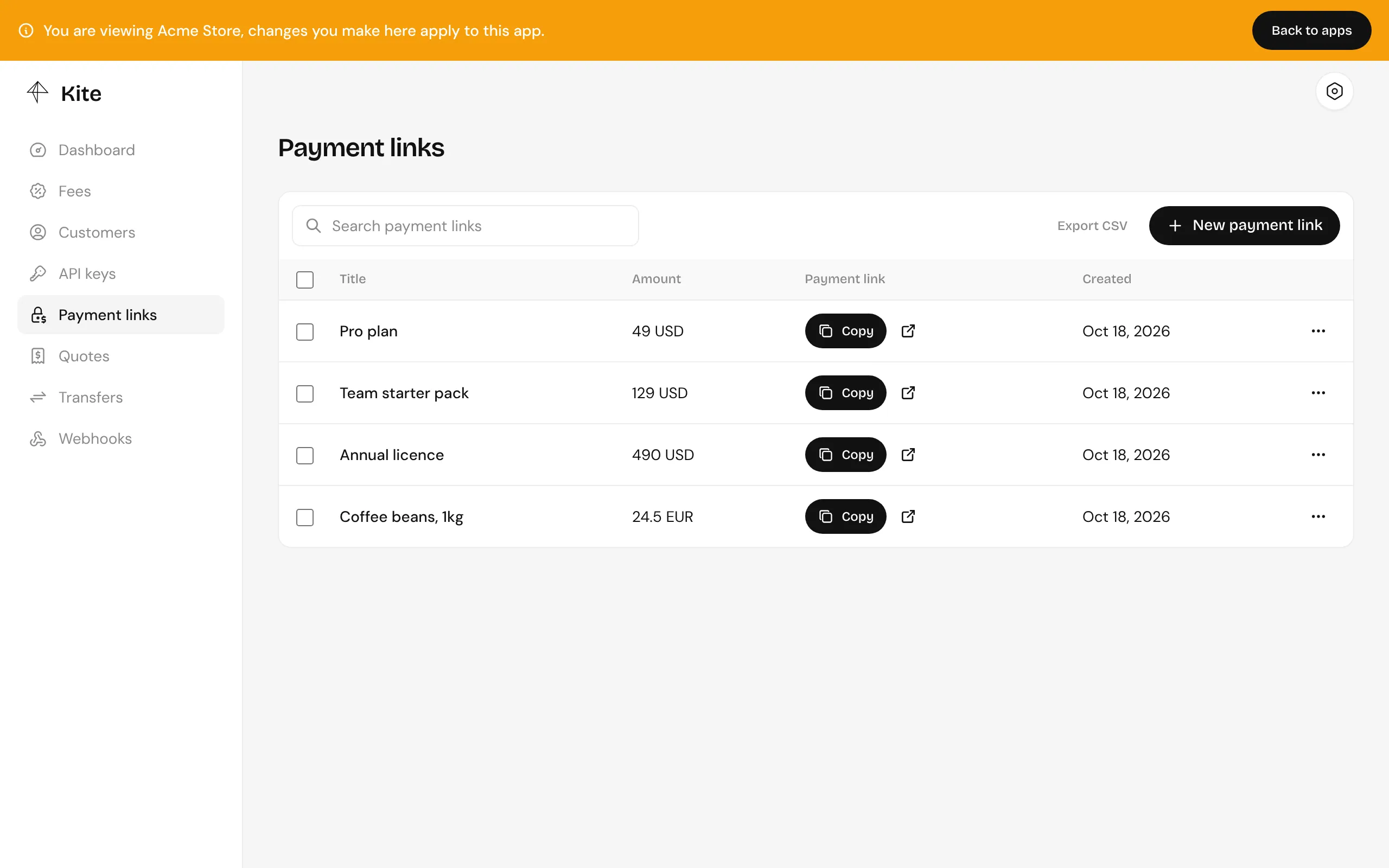The width and height of the screenshot is (1389, 868).
Task: Focus the Search payment links field
Action: (x=466, y=226)
